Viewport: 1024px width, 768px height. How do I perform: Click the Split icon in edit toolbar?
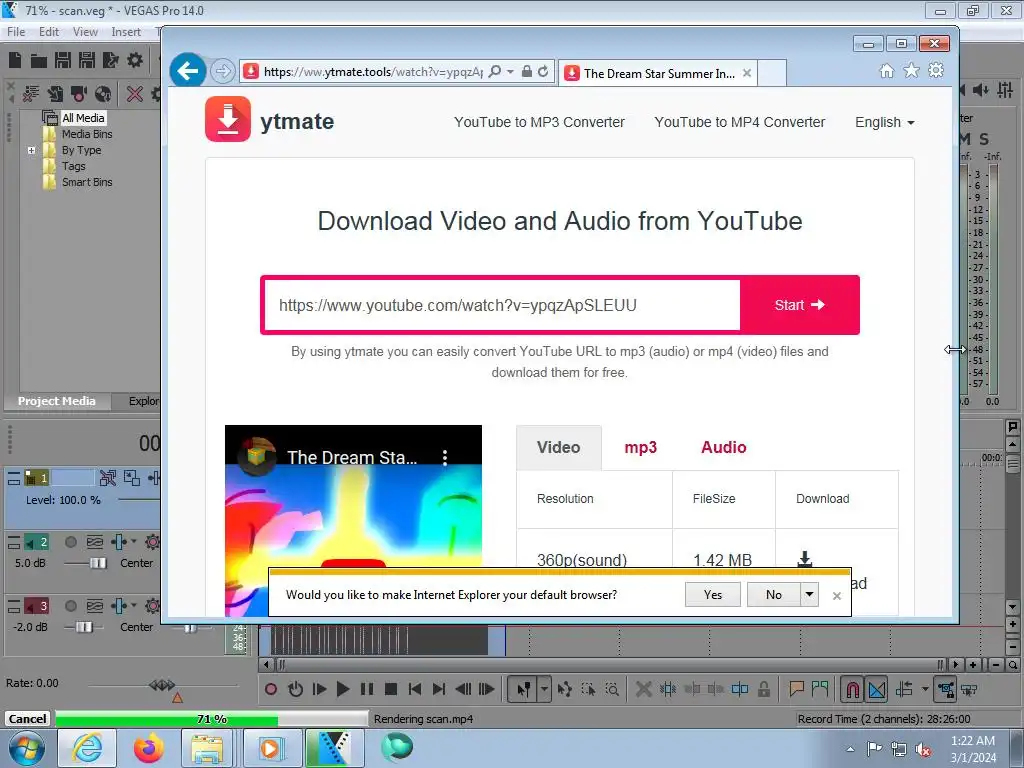coord(740,689)
